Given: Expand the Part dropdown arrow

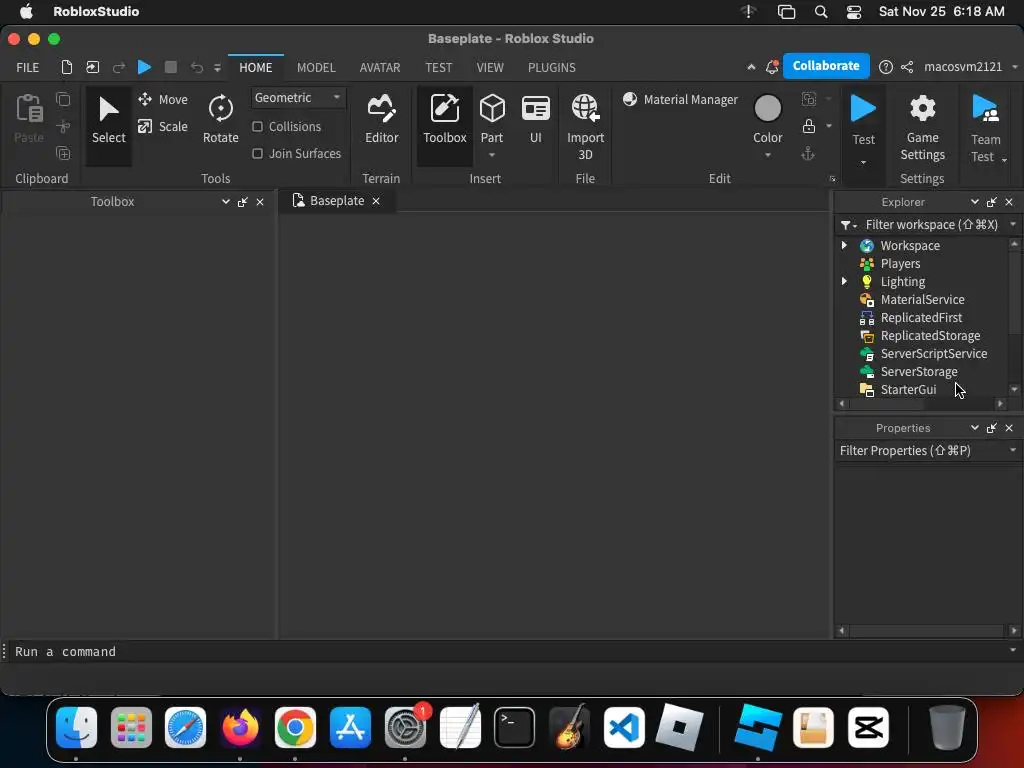Looking at the screenshot, I should pos(492,155).
